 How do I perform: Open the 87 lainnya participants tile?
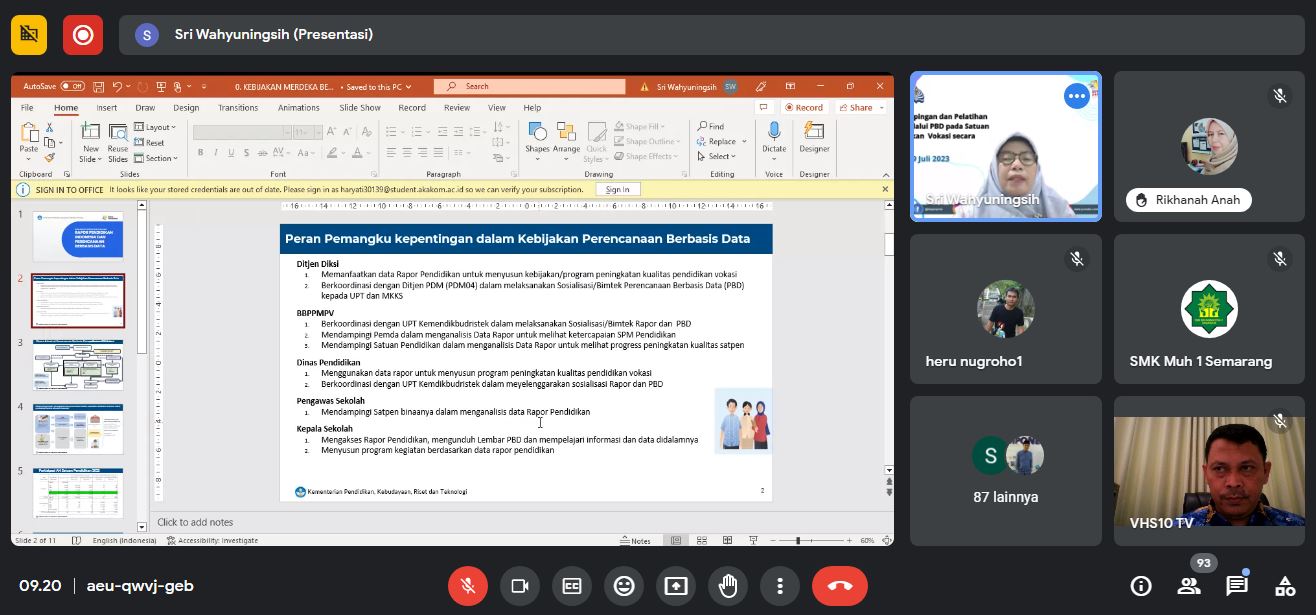(1005, 471)
